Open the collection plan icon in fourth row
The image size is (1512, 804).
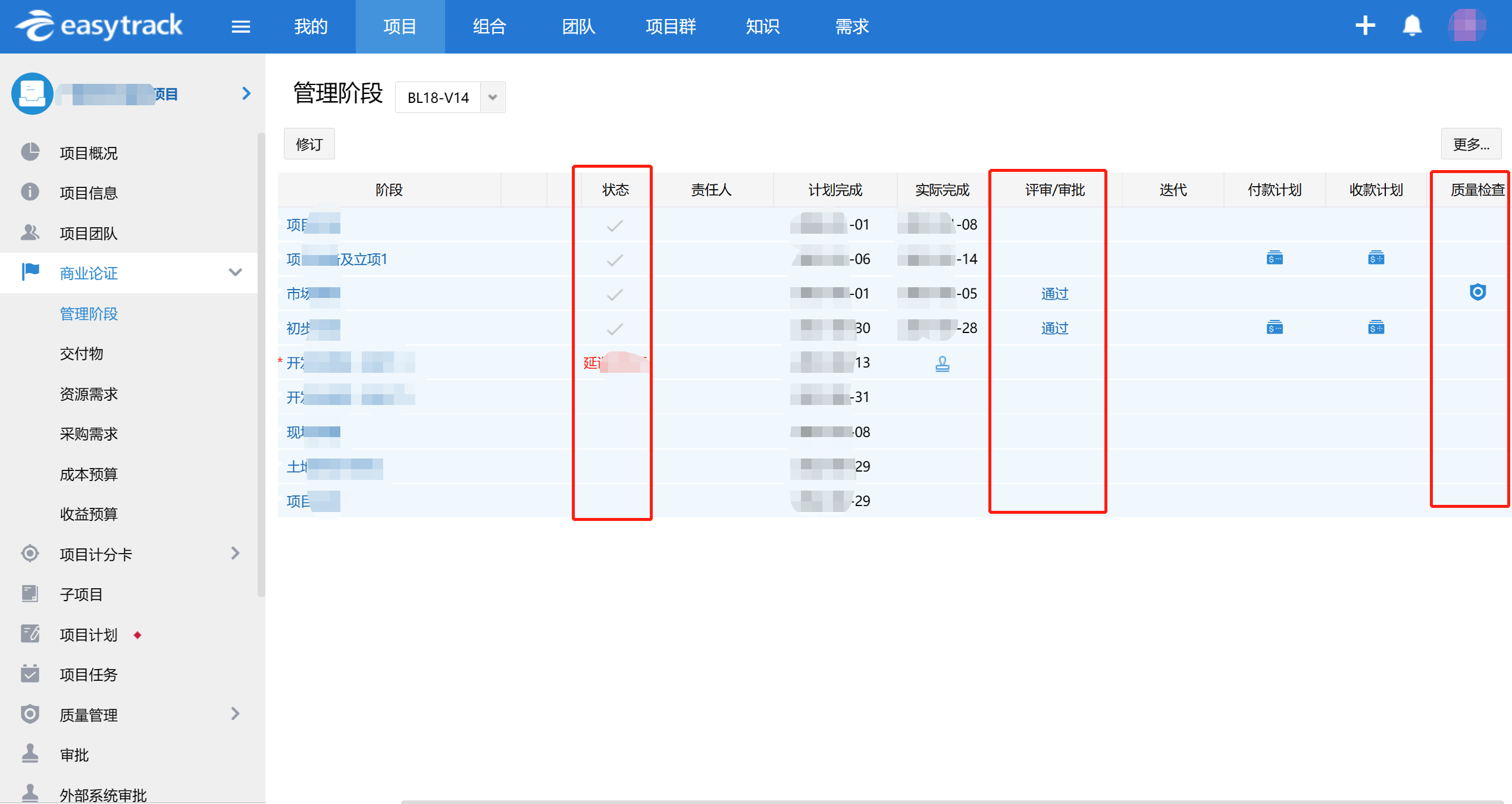tap(1376, 328)
